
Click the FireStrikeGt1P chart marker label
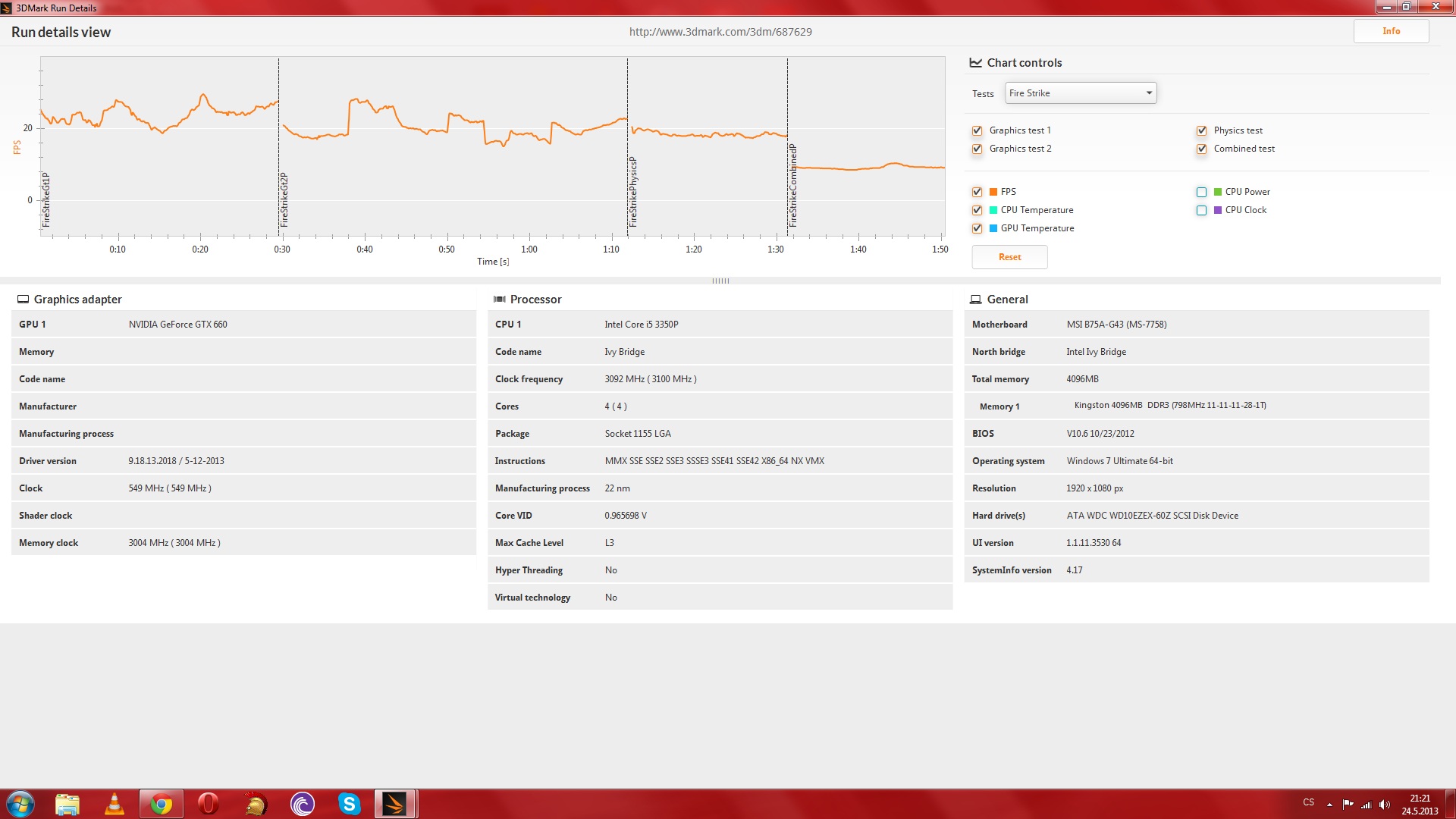46,200
